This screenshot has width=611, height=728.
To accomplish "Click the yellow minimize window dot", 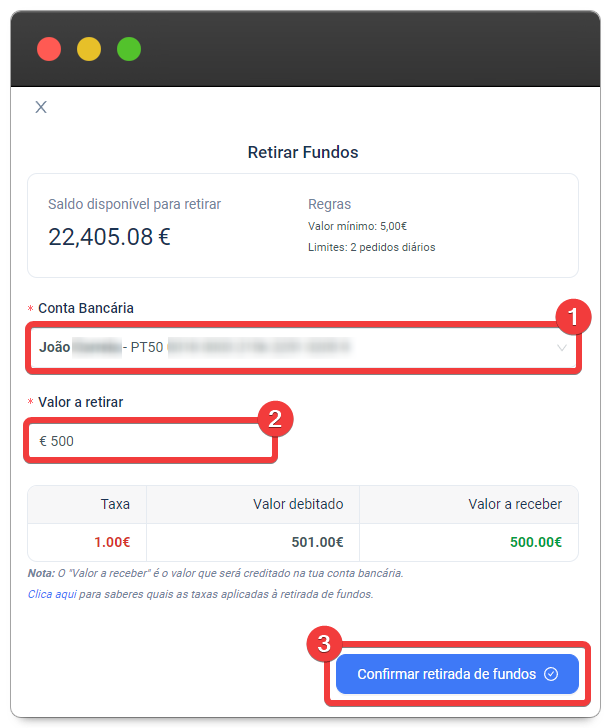I will click(x=89, y=49).
